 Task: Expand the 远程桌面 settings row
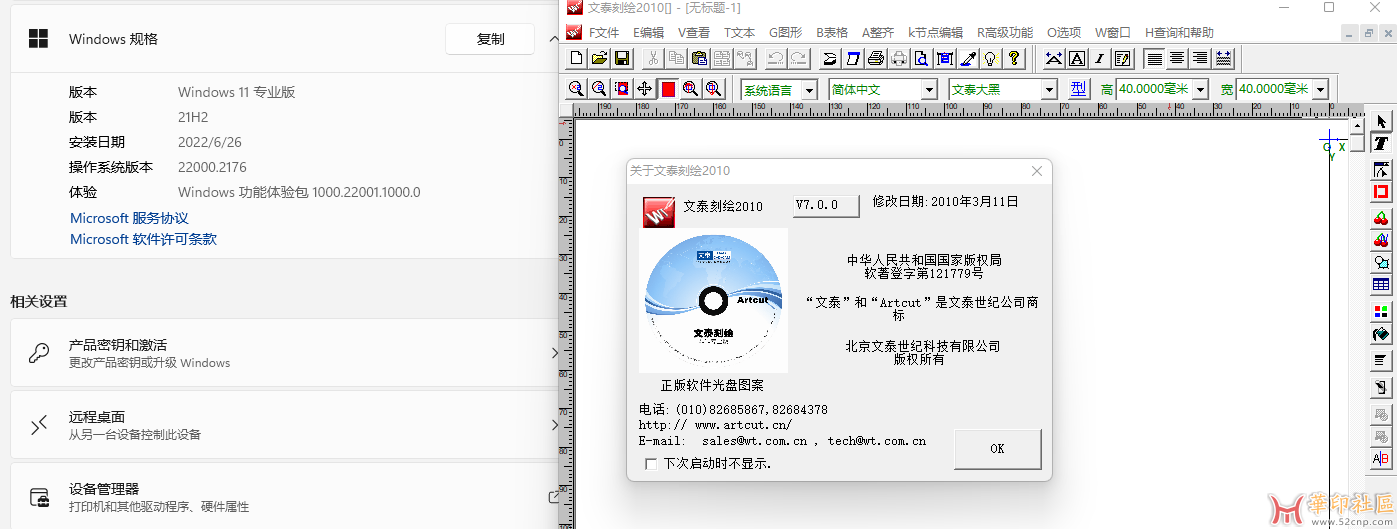[284, 426]
